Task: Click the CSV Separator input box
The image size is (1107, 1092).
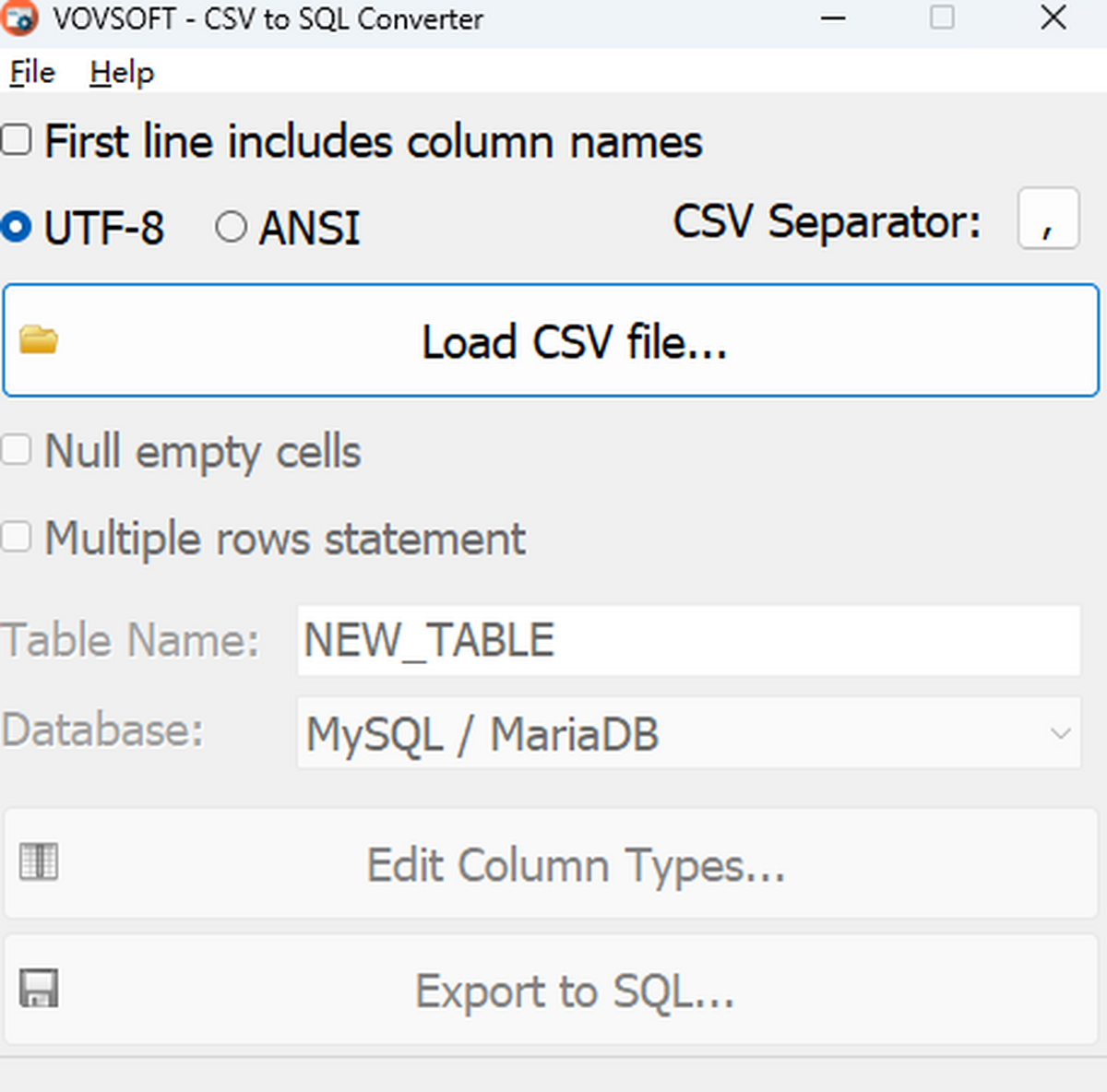Action: coord(1048,219)
